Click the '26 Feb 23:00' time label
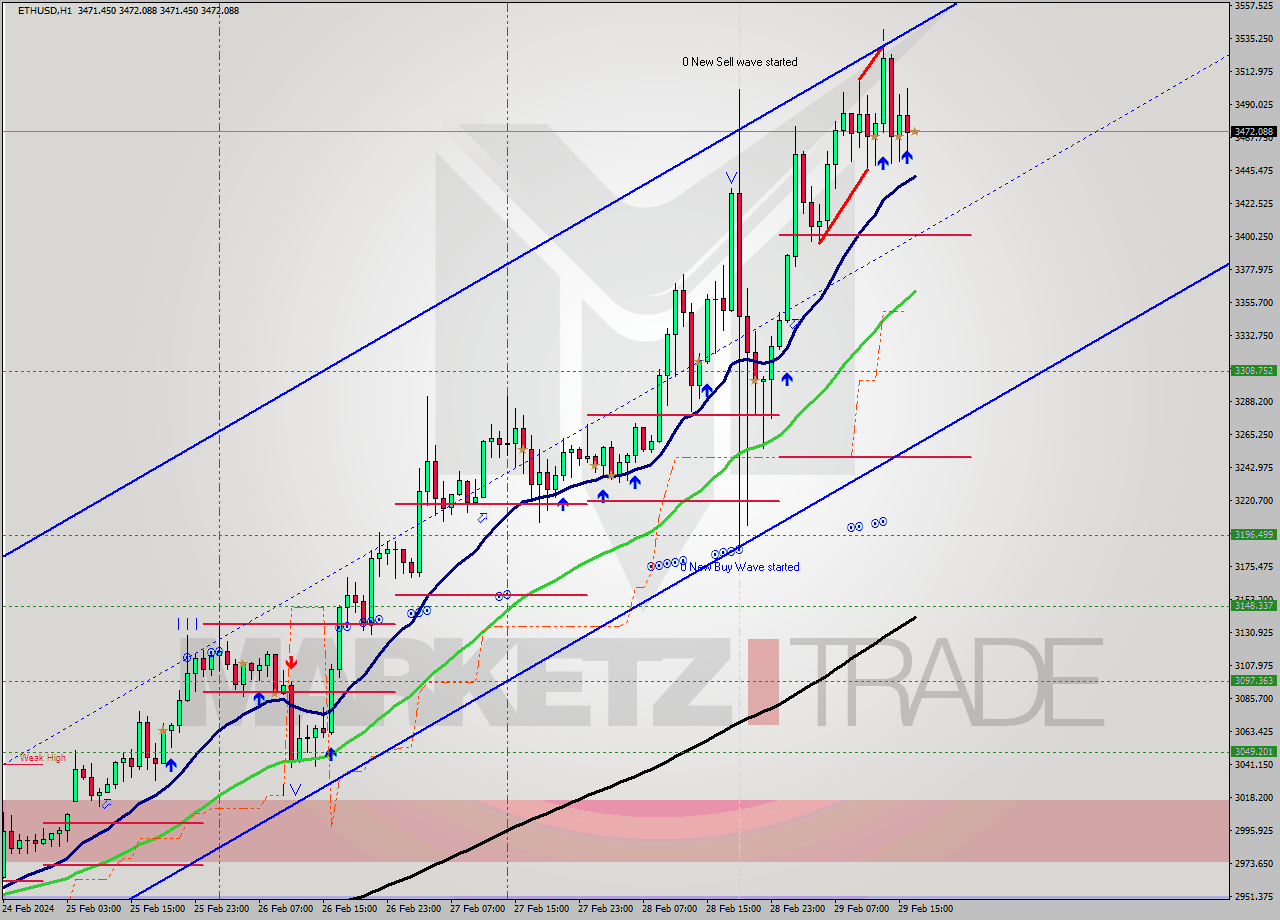The height and width of the screenshot is (920, 1280). [413, 910]
